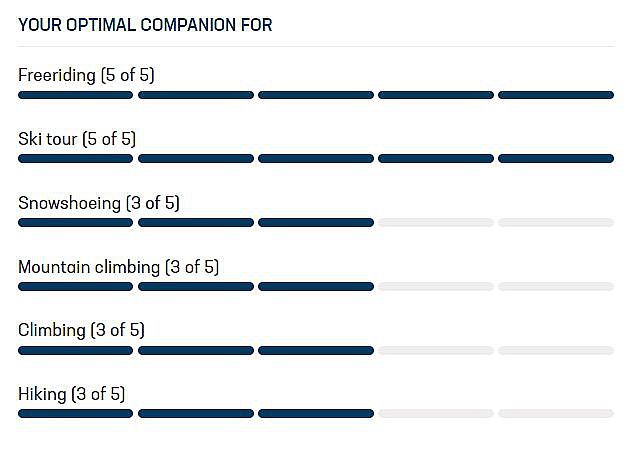Click the Mountain climbing (3 of 5) label

[118, 267]
